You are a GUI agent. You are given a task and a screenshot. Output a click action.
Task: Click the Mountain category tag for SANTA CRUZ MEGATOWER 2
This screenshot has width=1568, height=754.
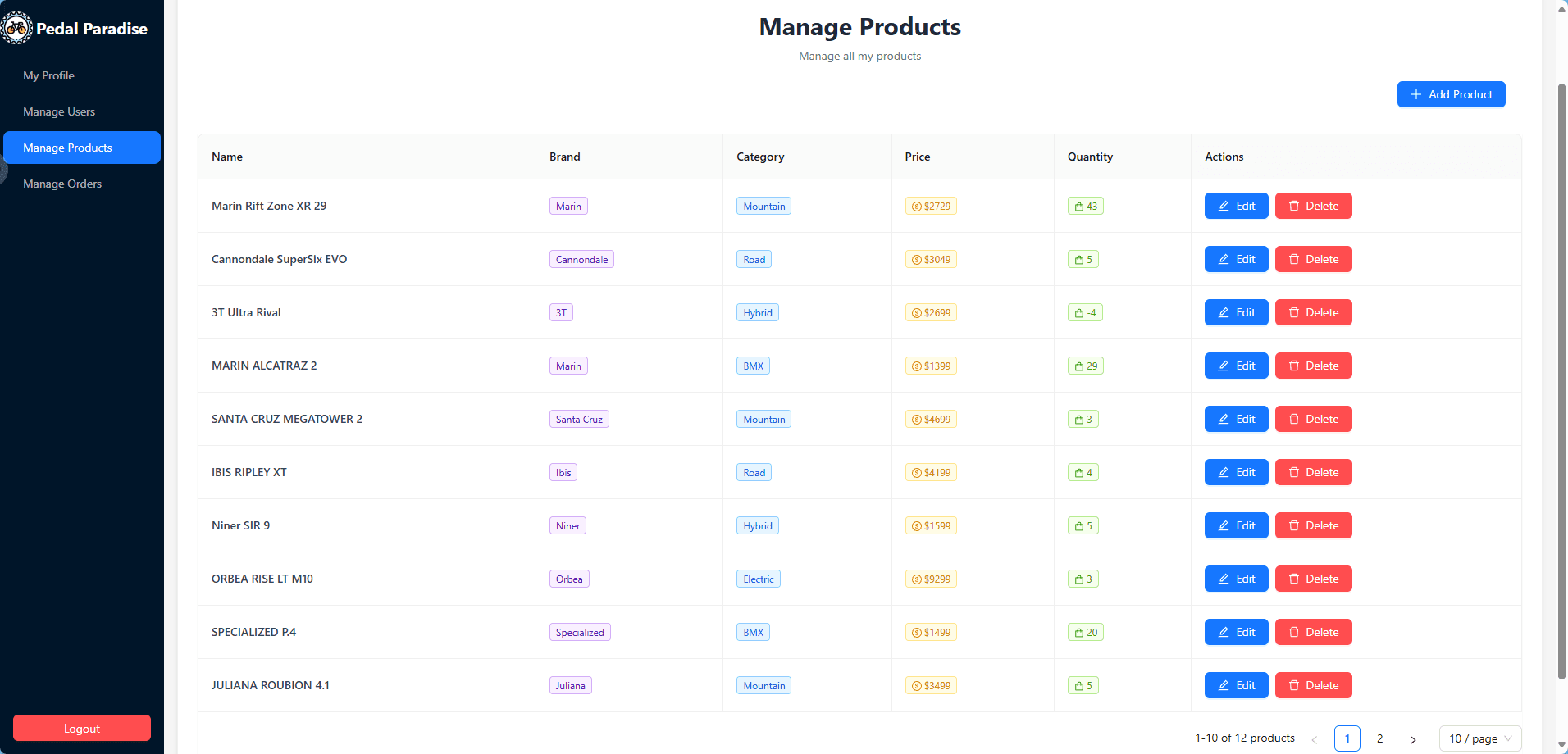coord(763,420)
